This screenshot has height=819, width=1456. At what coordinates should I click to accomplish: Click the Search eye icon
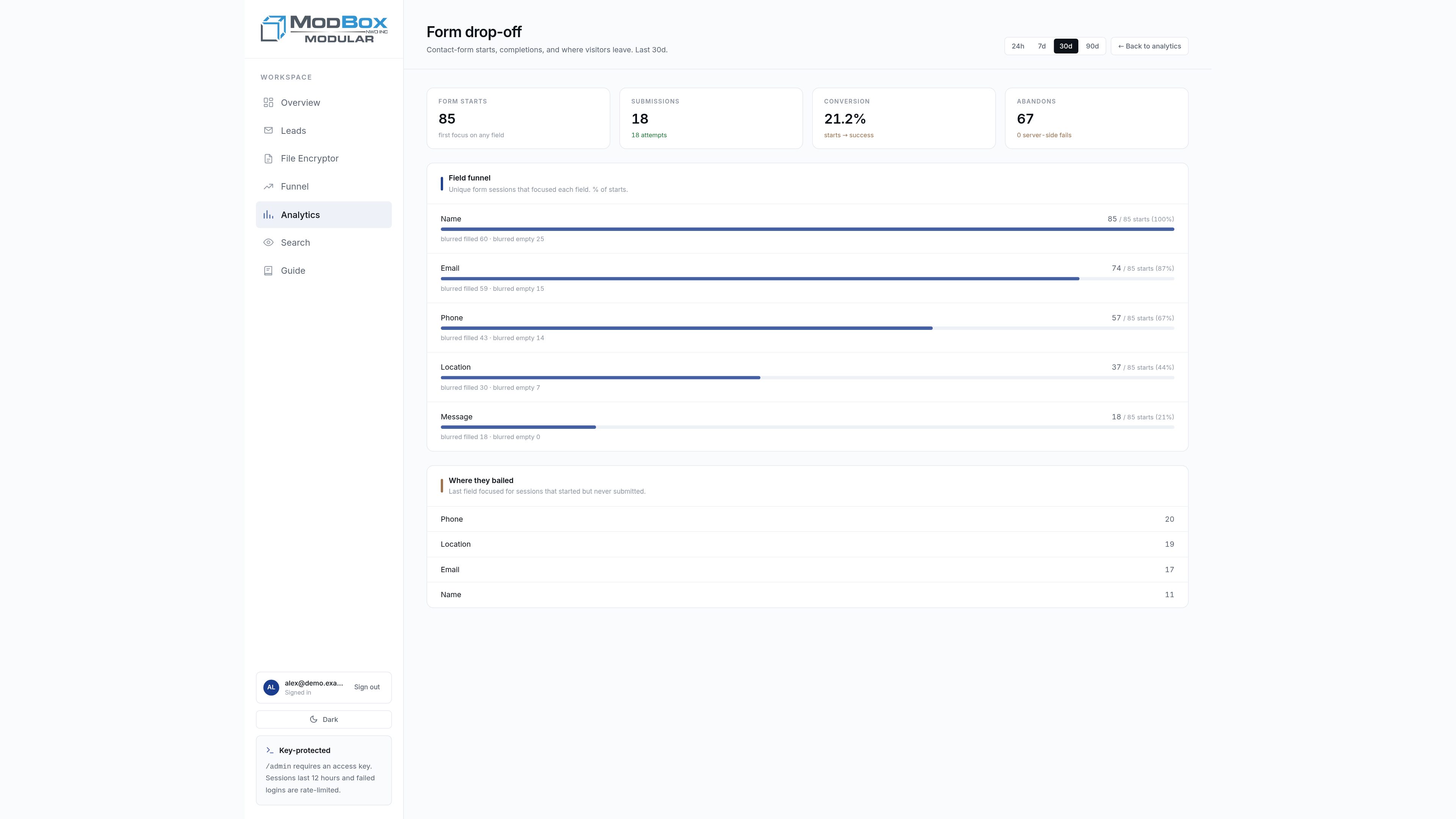[x=268, y=243]
